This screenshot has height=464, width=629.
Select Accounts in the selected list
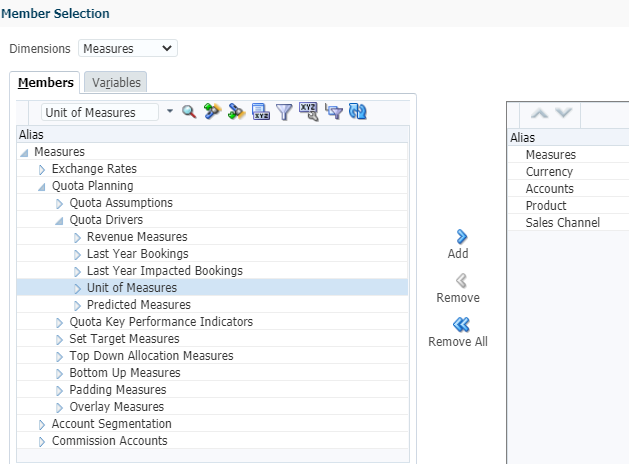pos(550,189)
